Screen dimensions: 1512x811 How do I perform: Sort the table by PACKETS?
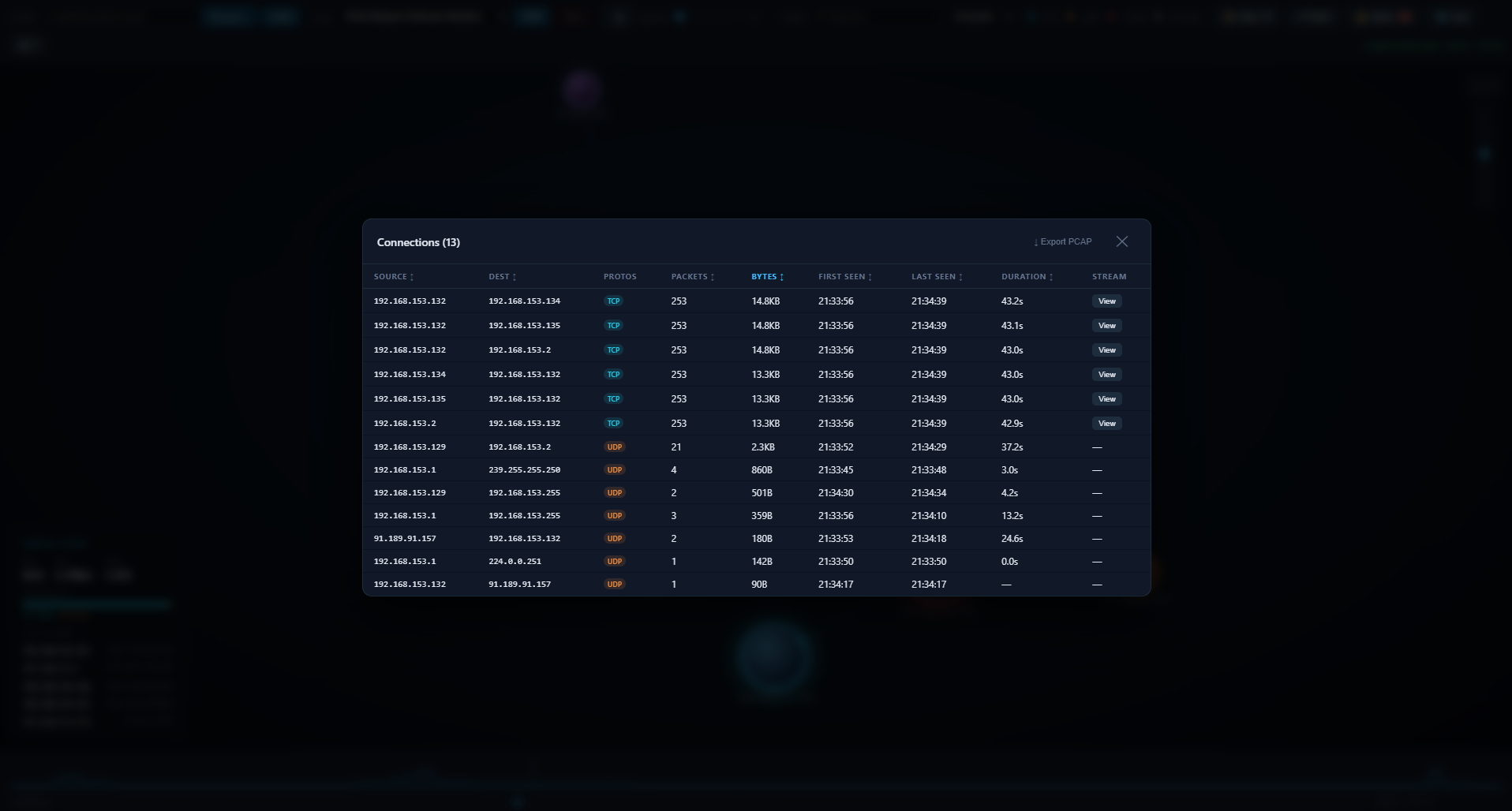click(692, 277)
